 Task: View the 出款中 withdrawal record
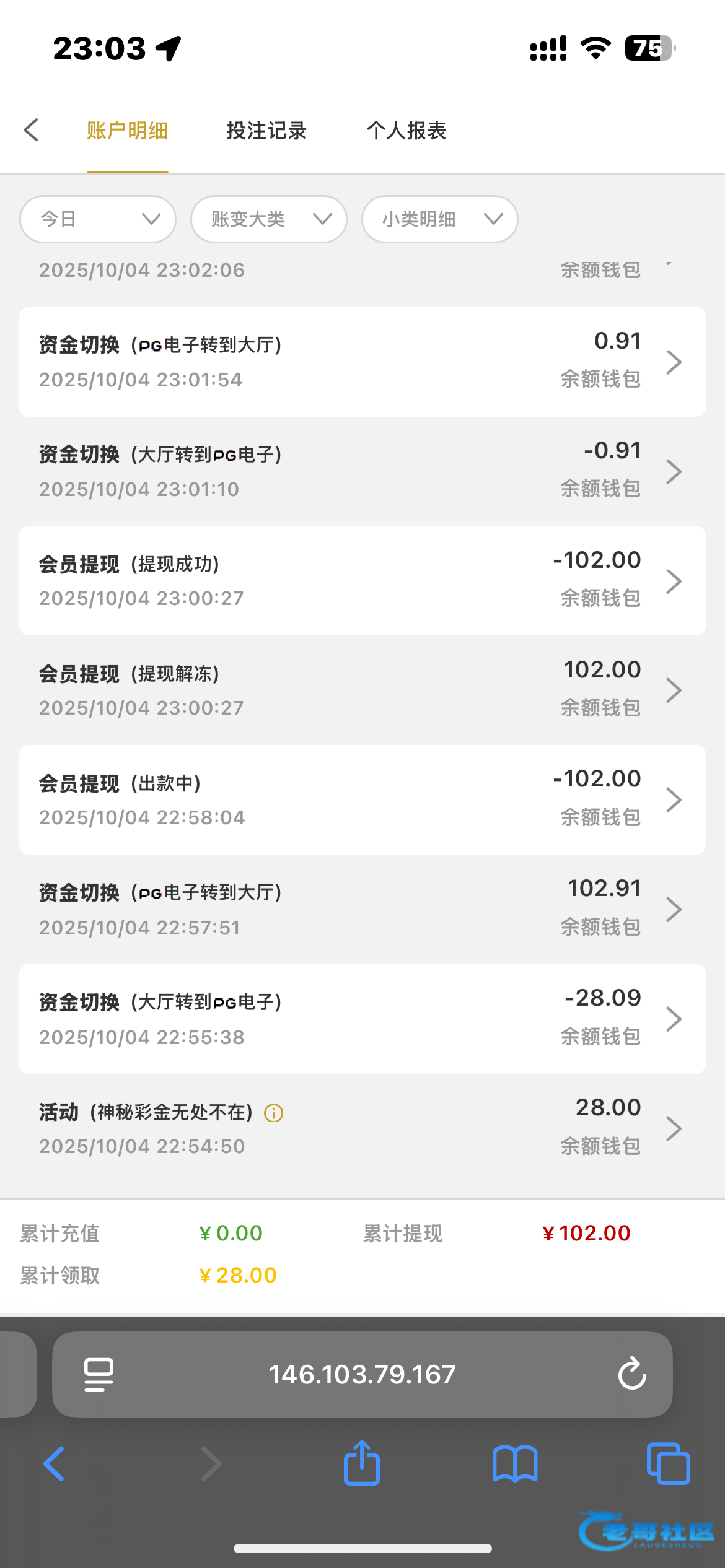point(362,799)
